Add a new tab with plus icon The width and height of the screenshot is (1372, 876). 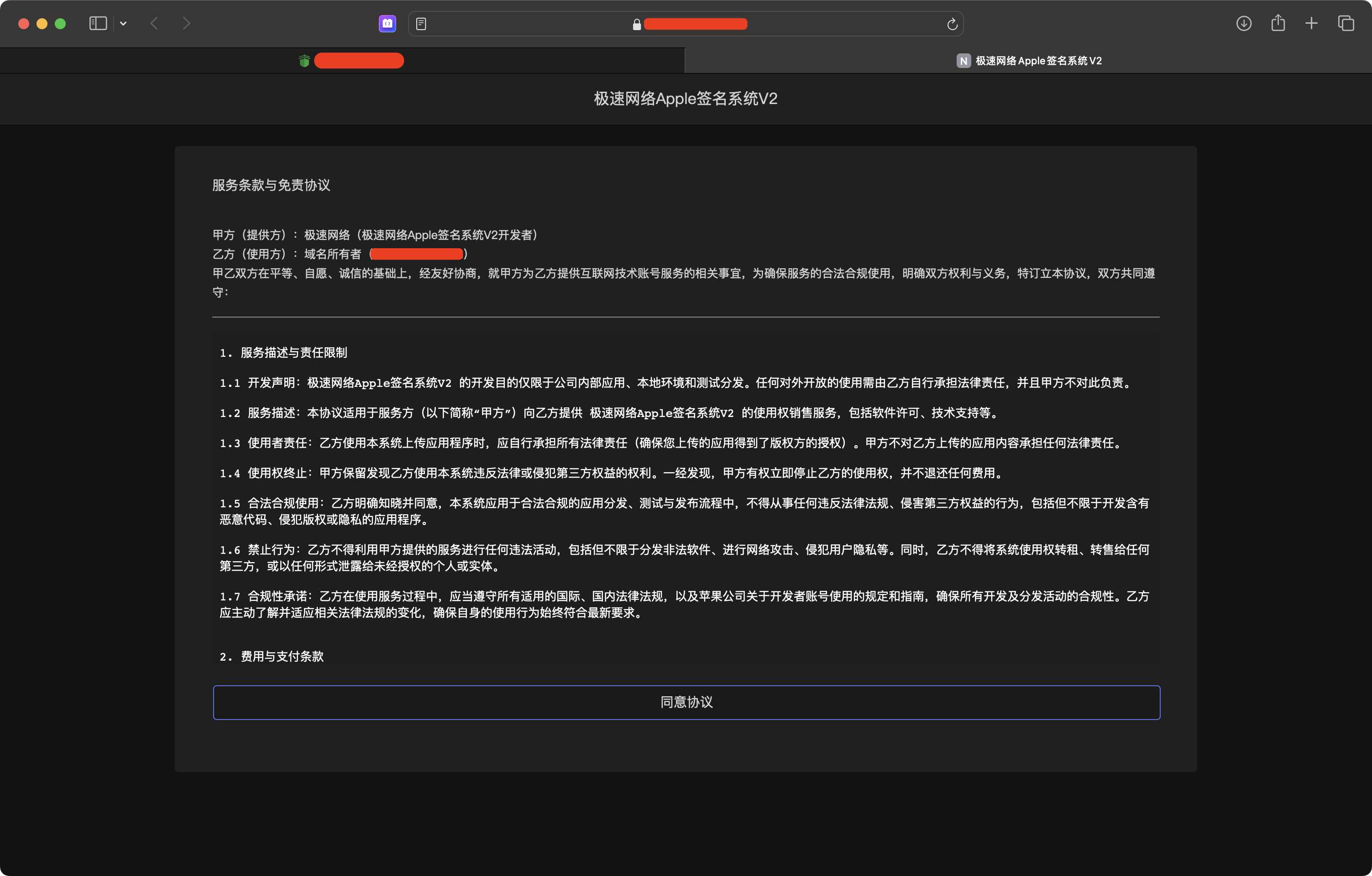(x=1312, y=23)
